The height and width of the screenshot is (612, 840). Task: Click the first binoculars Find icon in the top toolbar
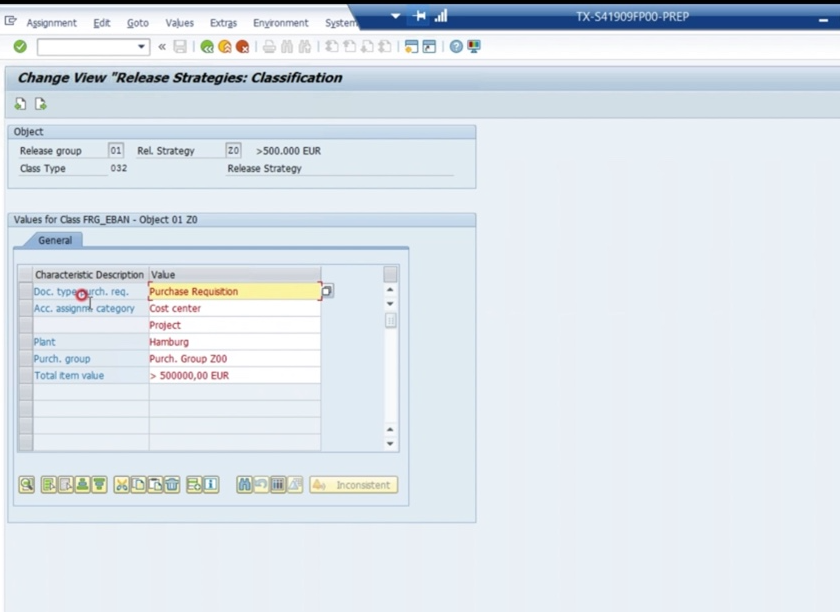(287, 47)
